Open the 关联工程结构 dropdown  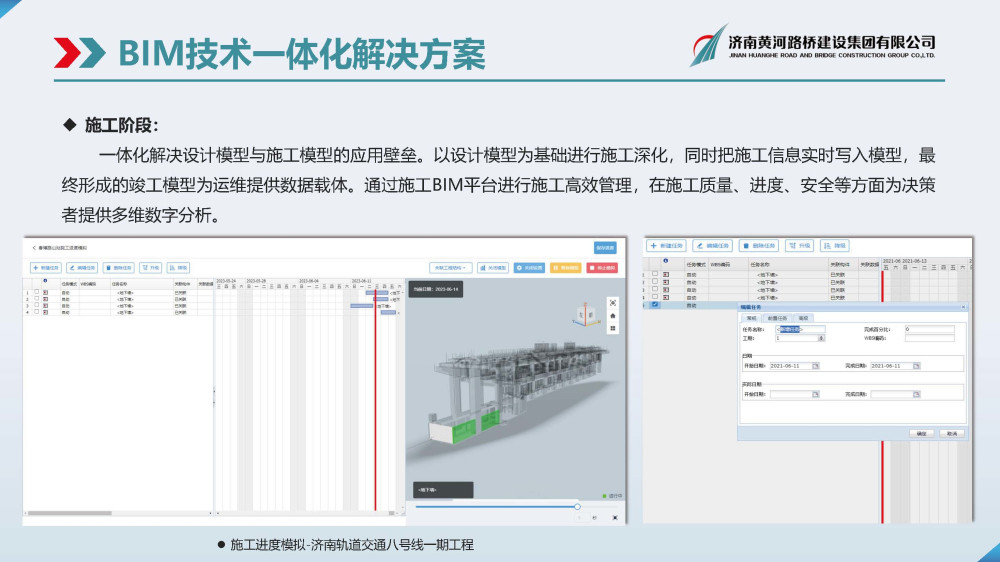point(451,268)
